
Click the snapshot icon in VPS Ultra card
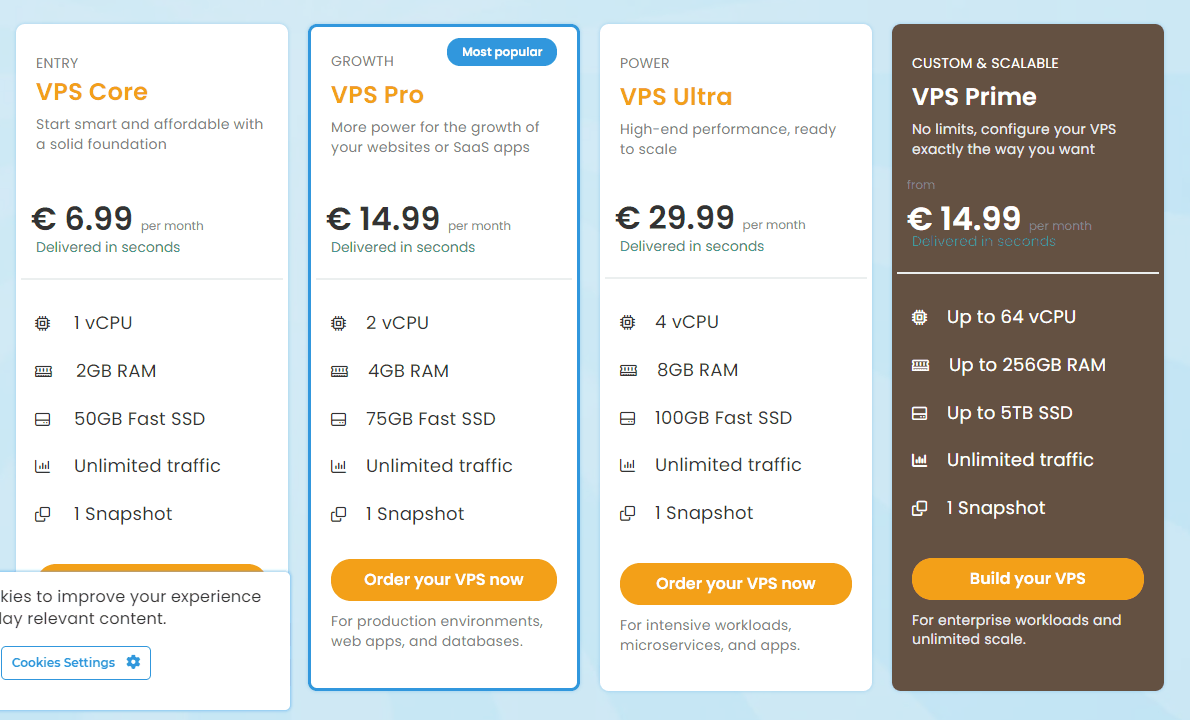coord(628,514)
